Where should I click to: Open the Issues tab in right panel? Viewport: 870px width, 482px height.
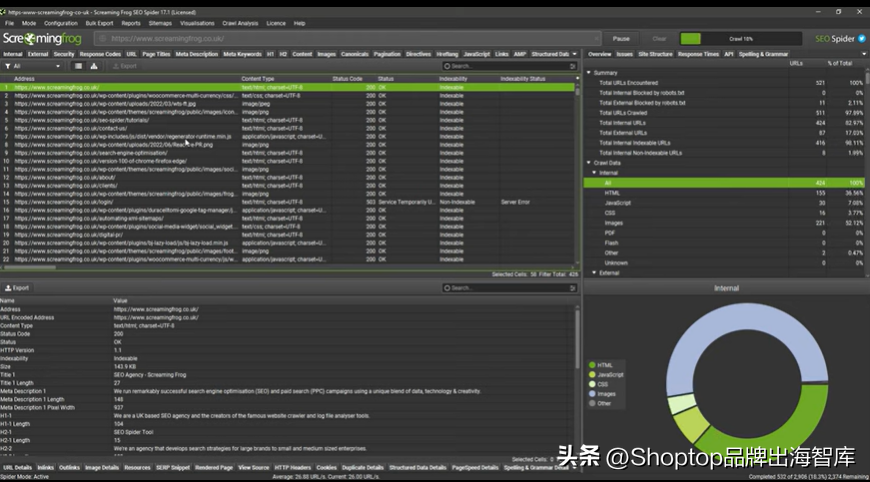coord(624,54)
